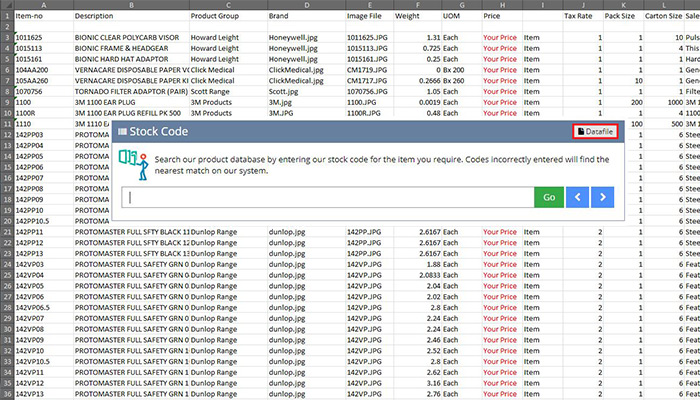
Task: Click the Stock Code barcode icon
Action: 122,132
